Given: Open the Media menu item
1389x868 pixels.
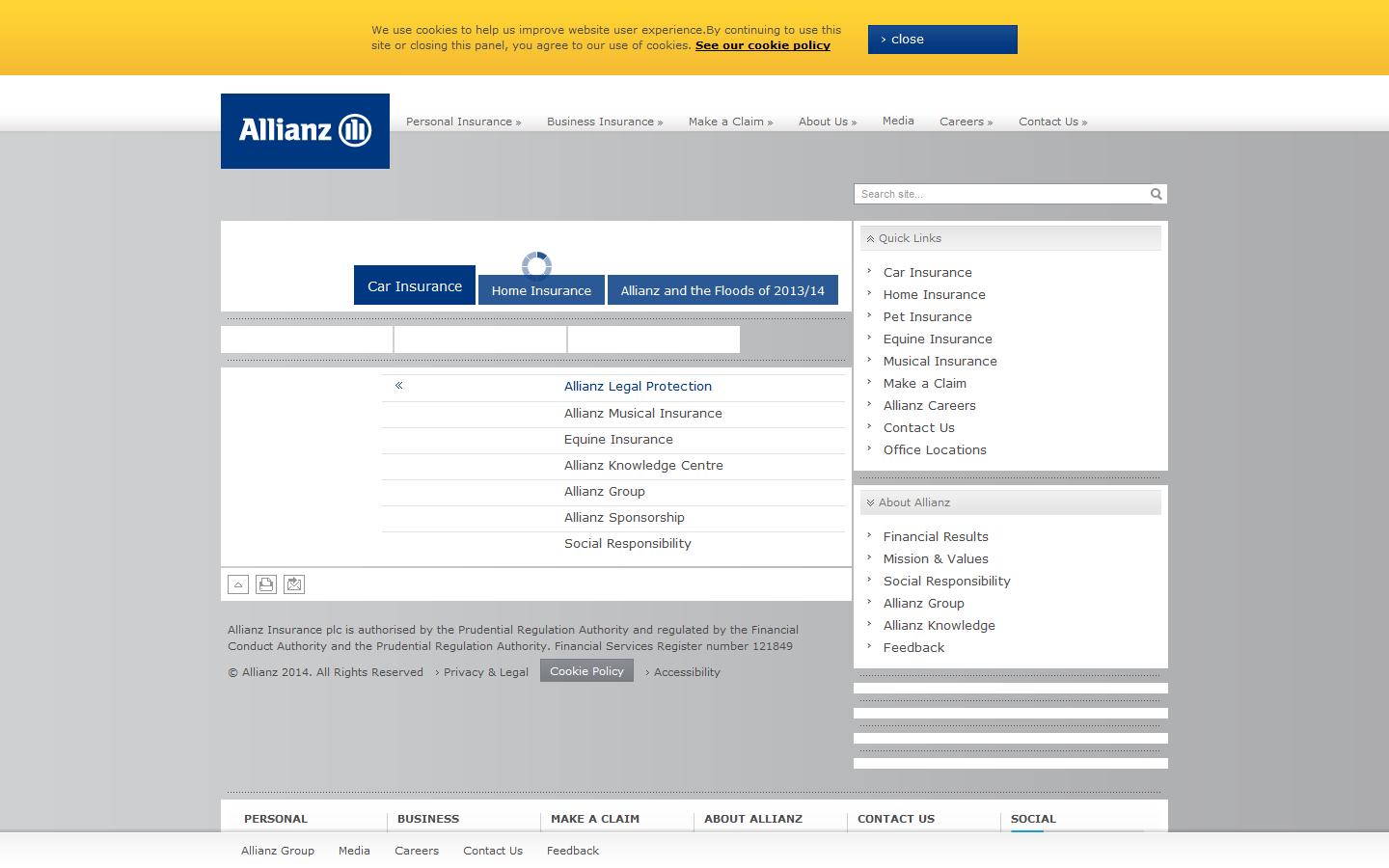Looking at the screenshot, I should (898, 121).
